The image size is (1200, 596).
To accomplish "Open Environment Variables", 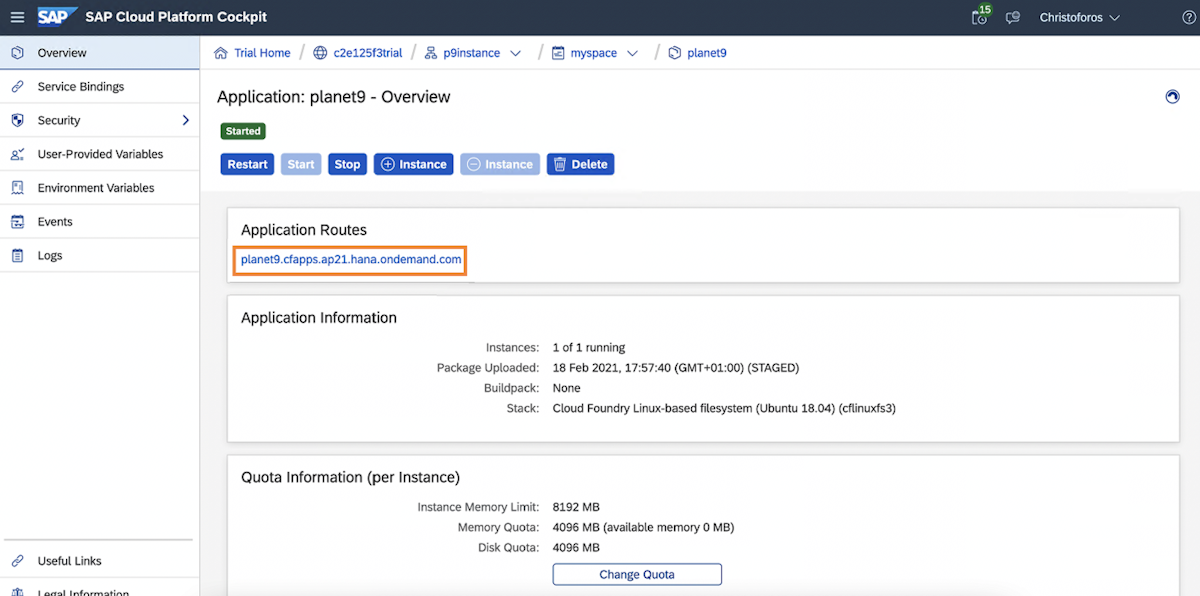I will (x=100, y=188).
